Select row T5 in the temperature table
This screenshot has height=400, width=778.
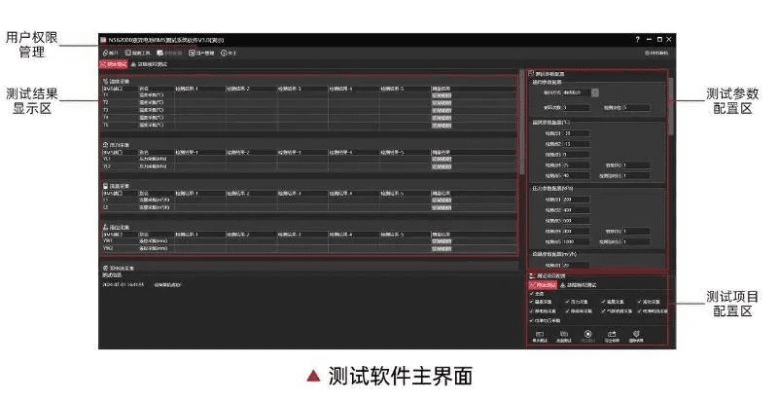pyautogui.click(x=309, y=125)
